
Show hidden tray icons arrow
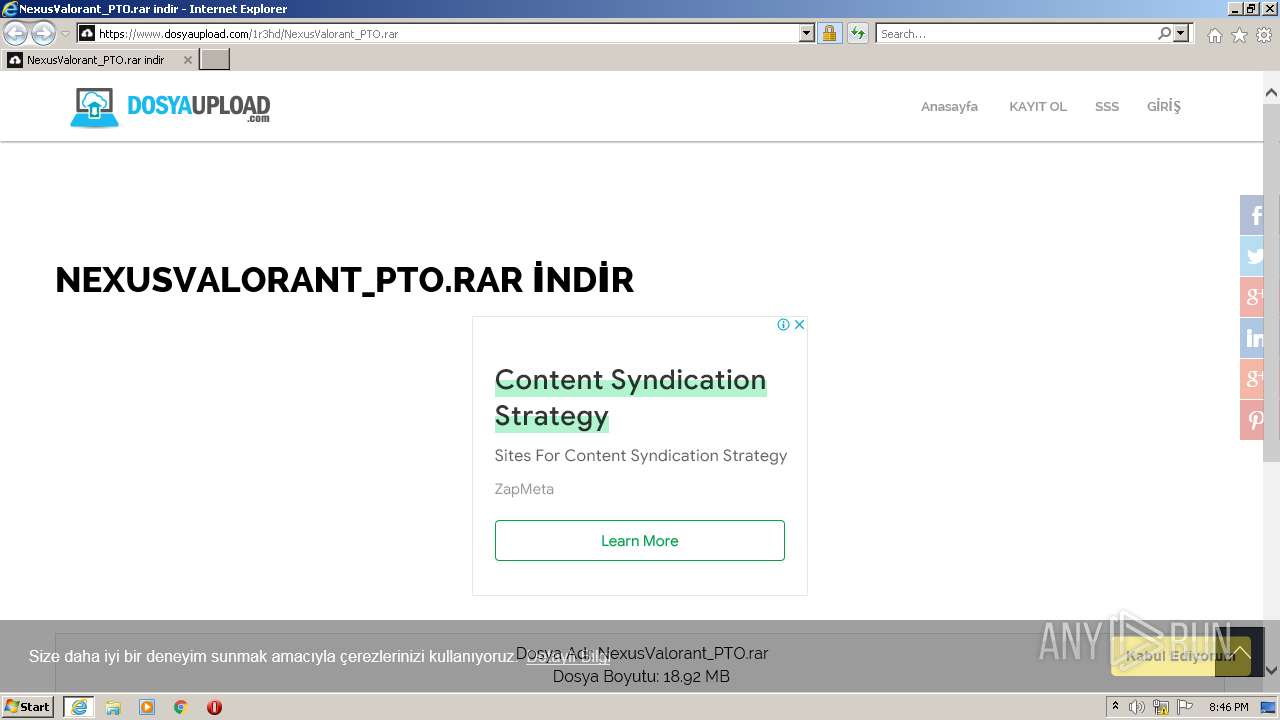[1116, 707]
